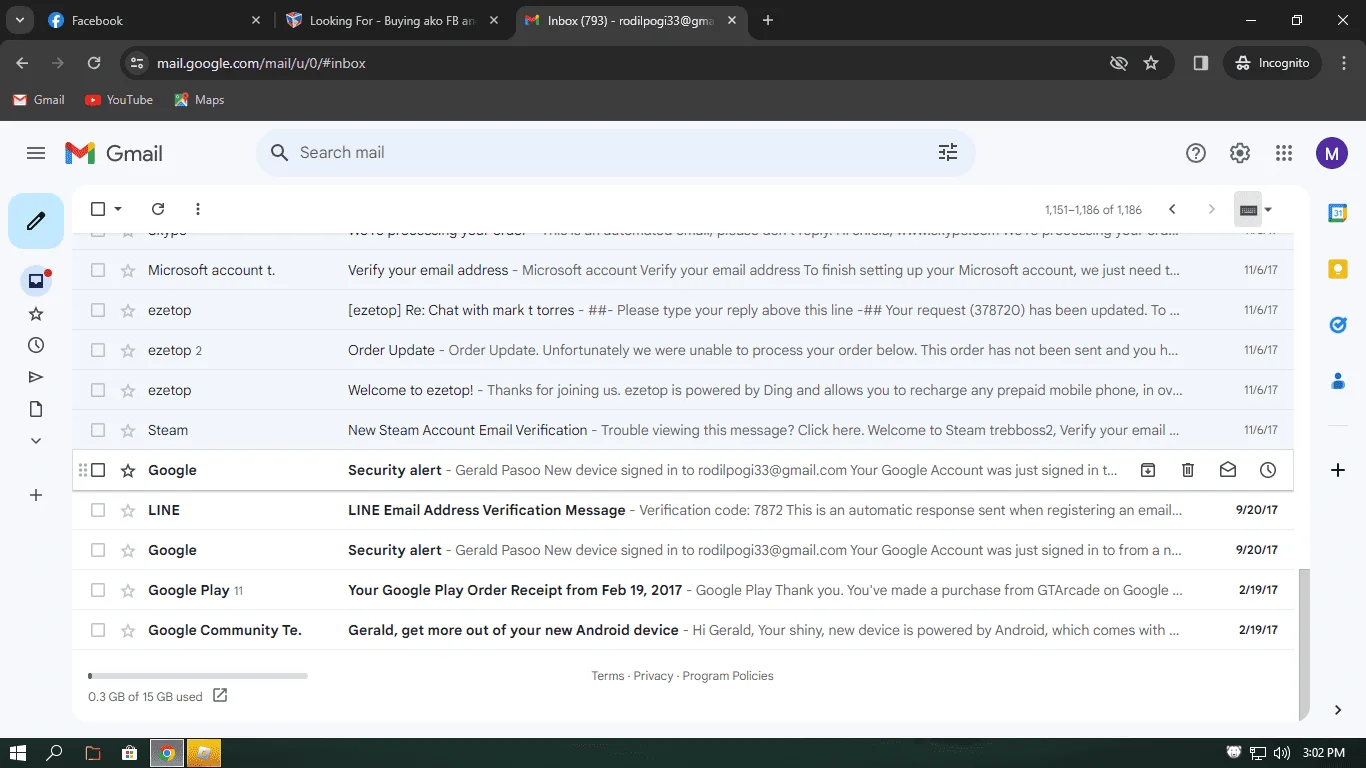Viewport: 1366px width, 768px height.
Task: Star the Google Play order receipt email
Action: tap(128, 590)
